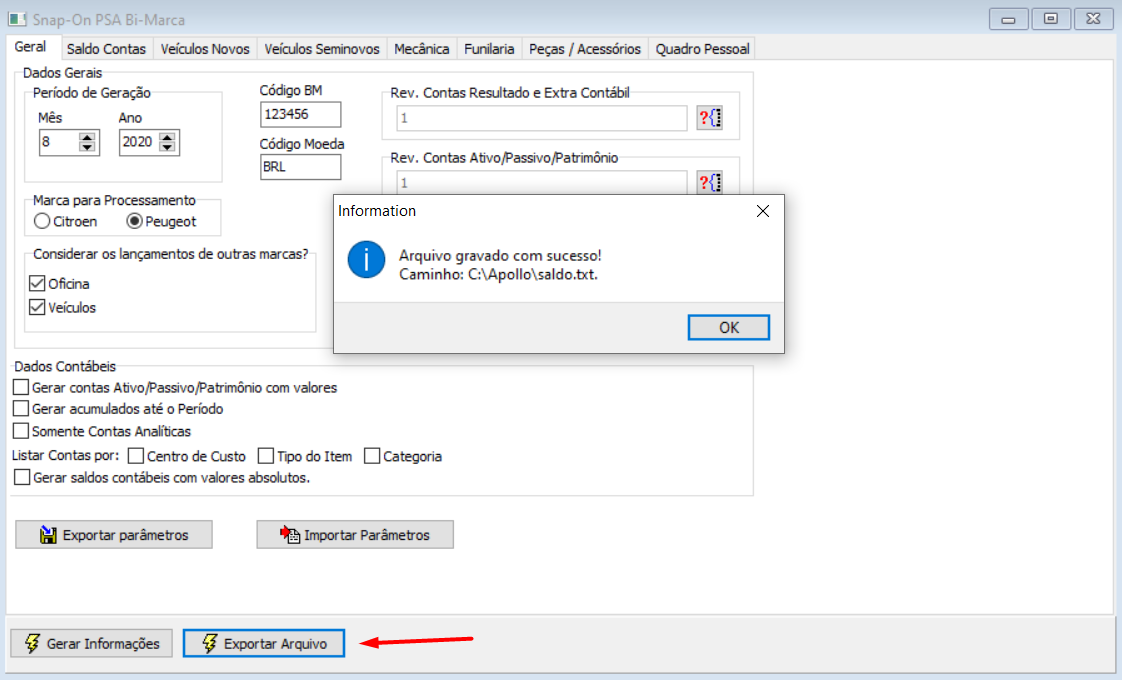Enable Gerar contas Ativo/Passivo/Patrimônio com valores

[x=21, y=387]
